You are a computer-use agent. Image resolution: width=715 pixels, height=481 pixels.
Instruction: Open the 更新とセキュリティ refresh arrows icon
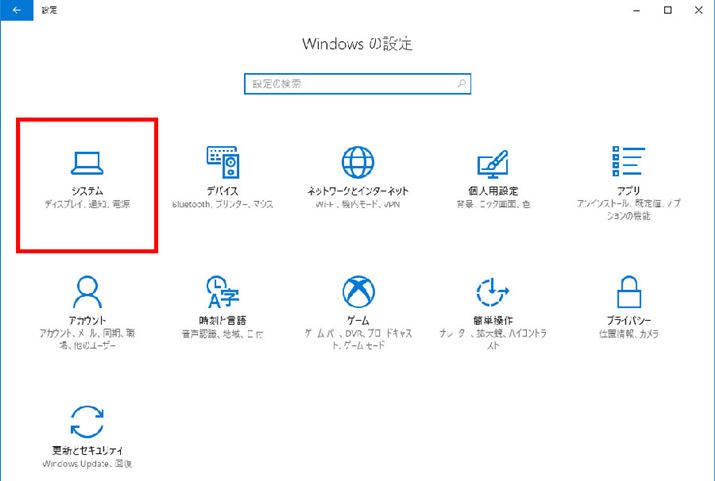click(x=87, y=422)
